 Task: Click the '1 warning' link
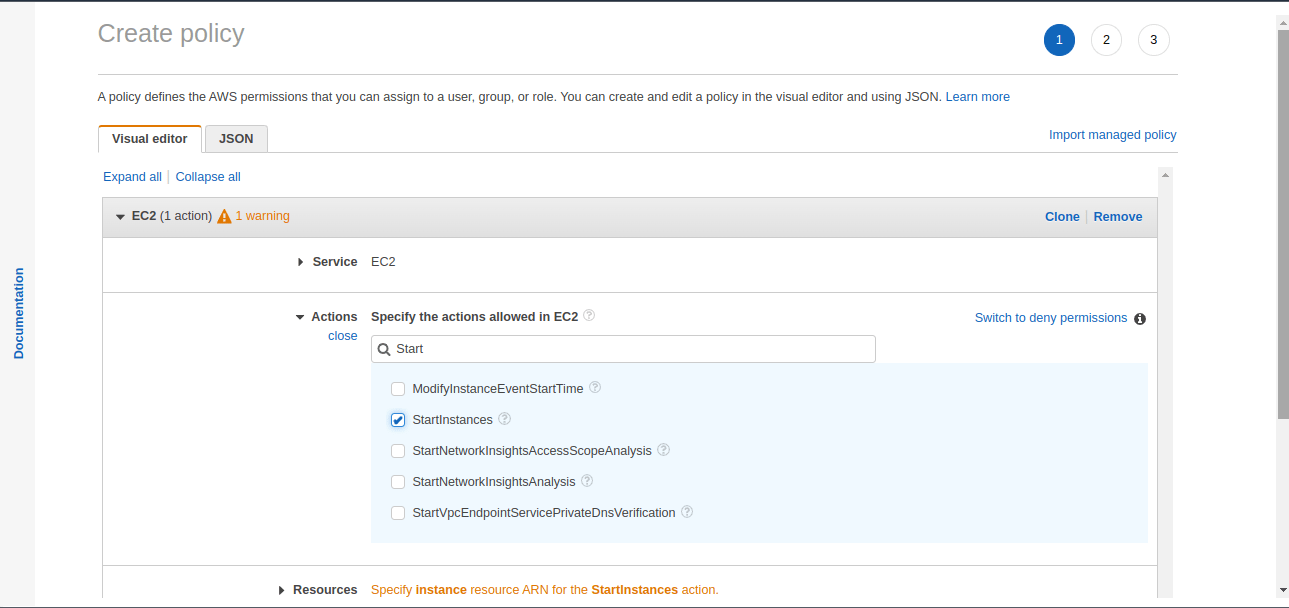262,216
